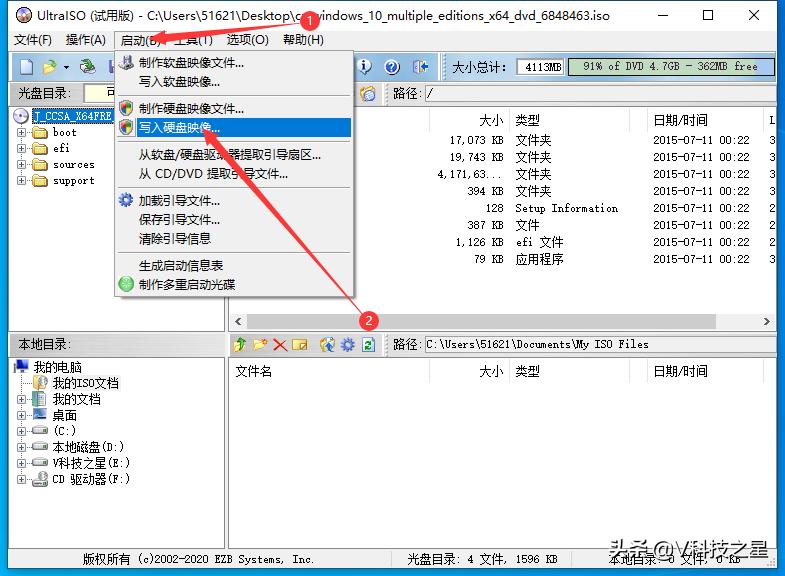Click the blue gear settings icon in local toolbar
The width and height of the screenshot is (785, 576).
click(x=347, y=344)
